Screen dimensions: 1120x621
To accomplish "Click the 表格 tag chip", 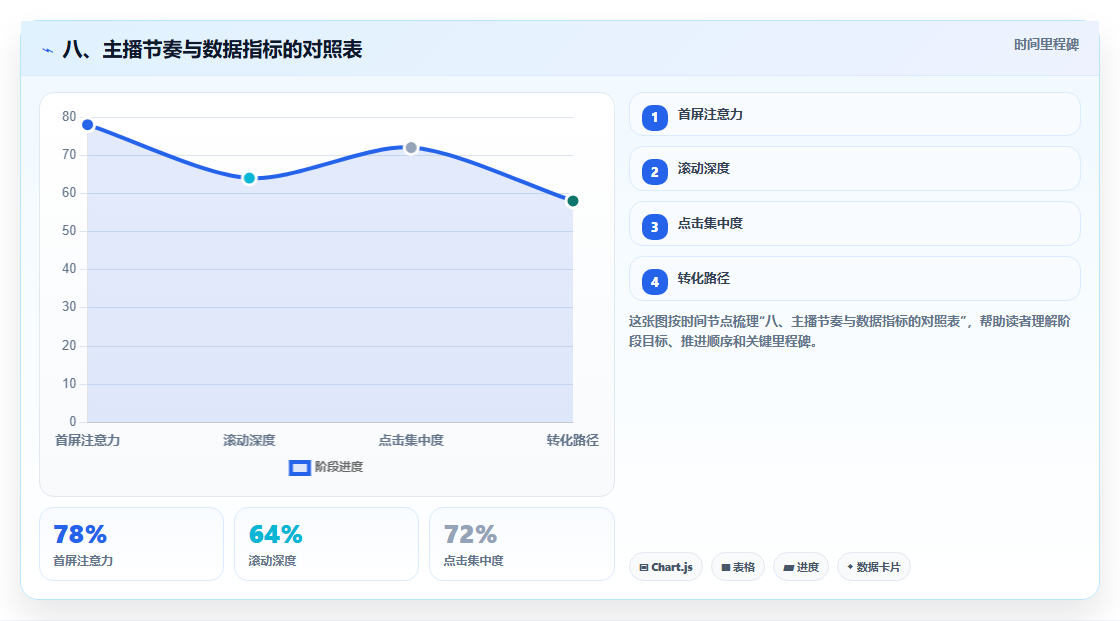I will [738, 567].
